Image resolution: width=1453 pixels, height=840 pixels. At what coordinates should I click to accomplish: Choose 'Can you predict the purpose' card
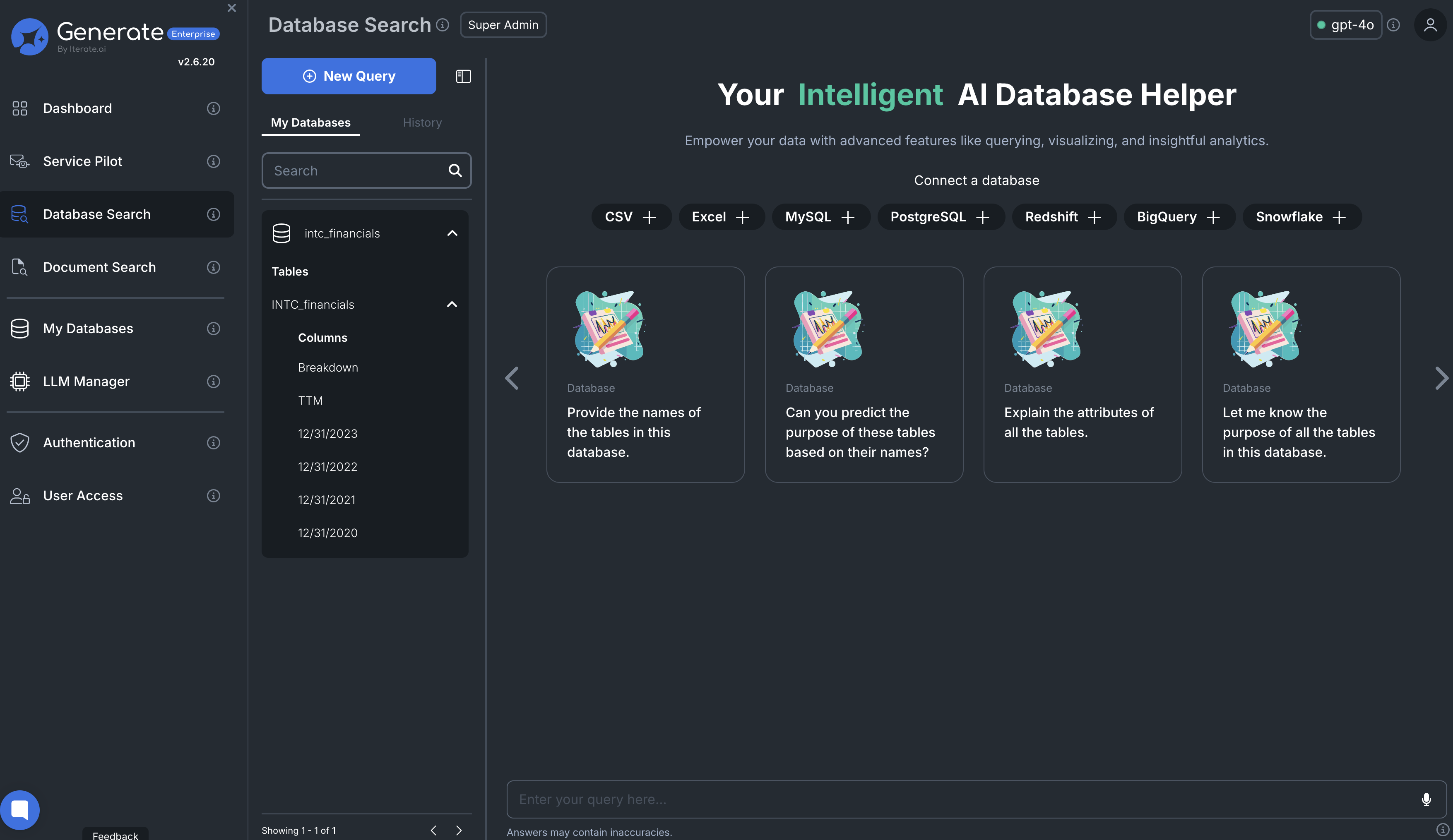pyautogui.click(x=864, y=375)
